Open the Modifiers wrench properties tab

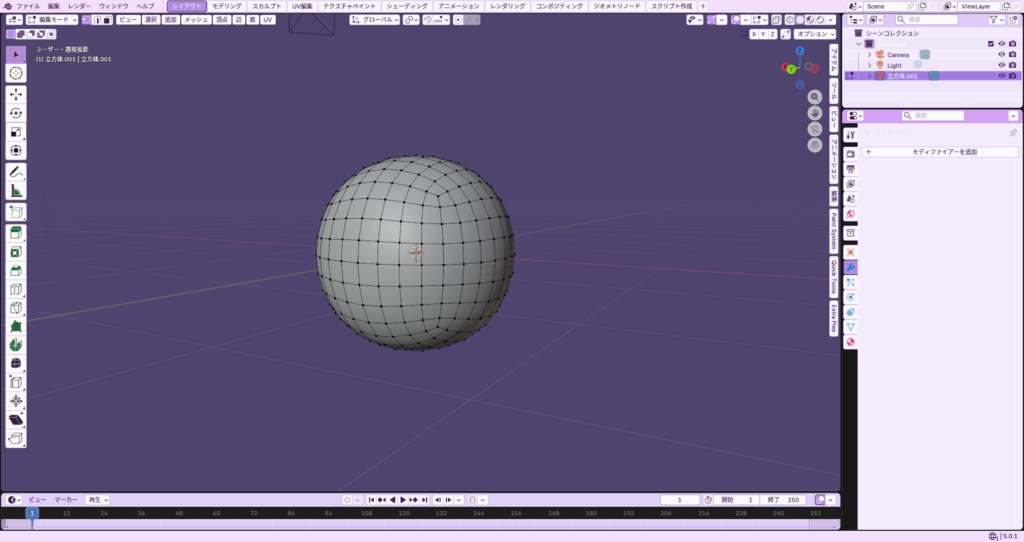pyautogui.click(x=850, y=268)
